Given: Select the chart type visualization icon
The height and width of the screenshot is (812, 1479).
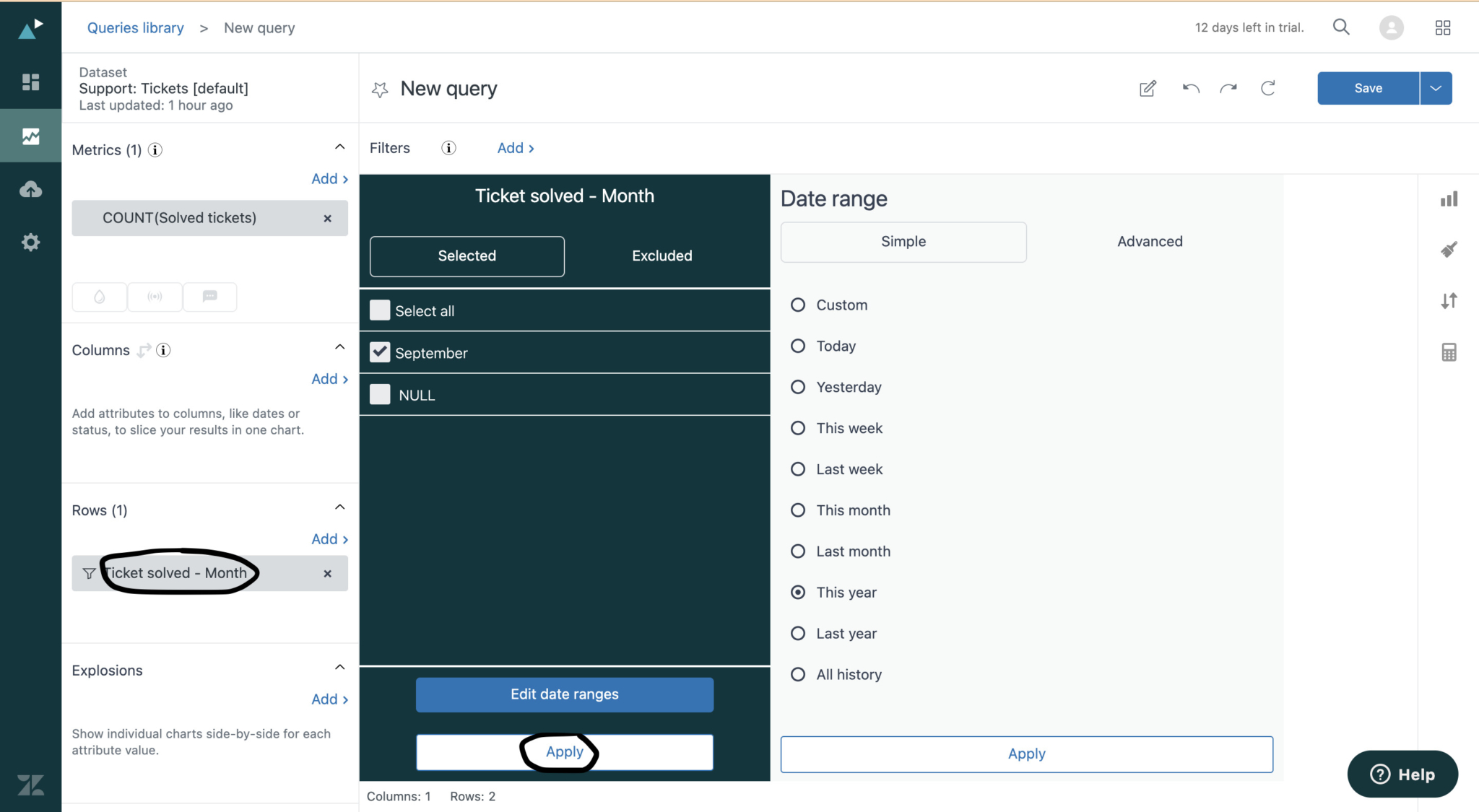Looking at the screenshot, I should tap(1448, 198).
